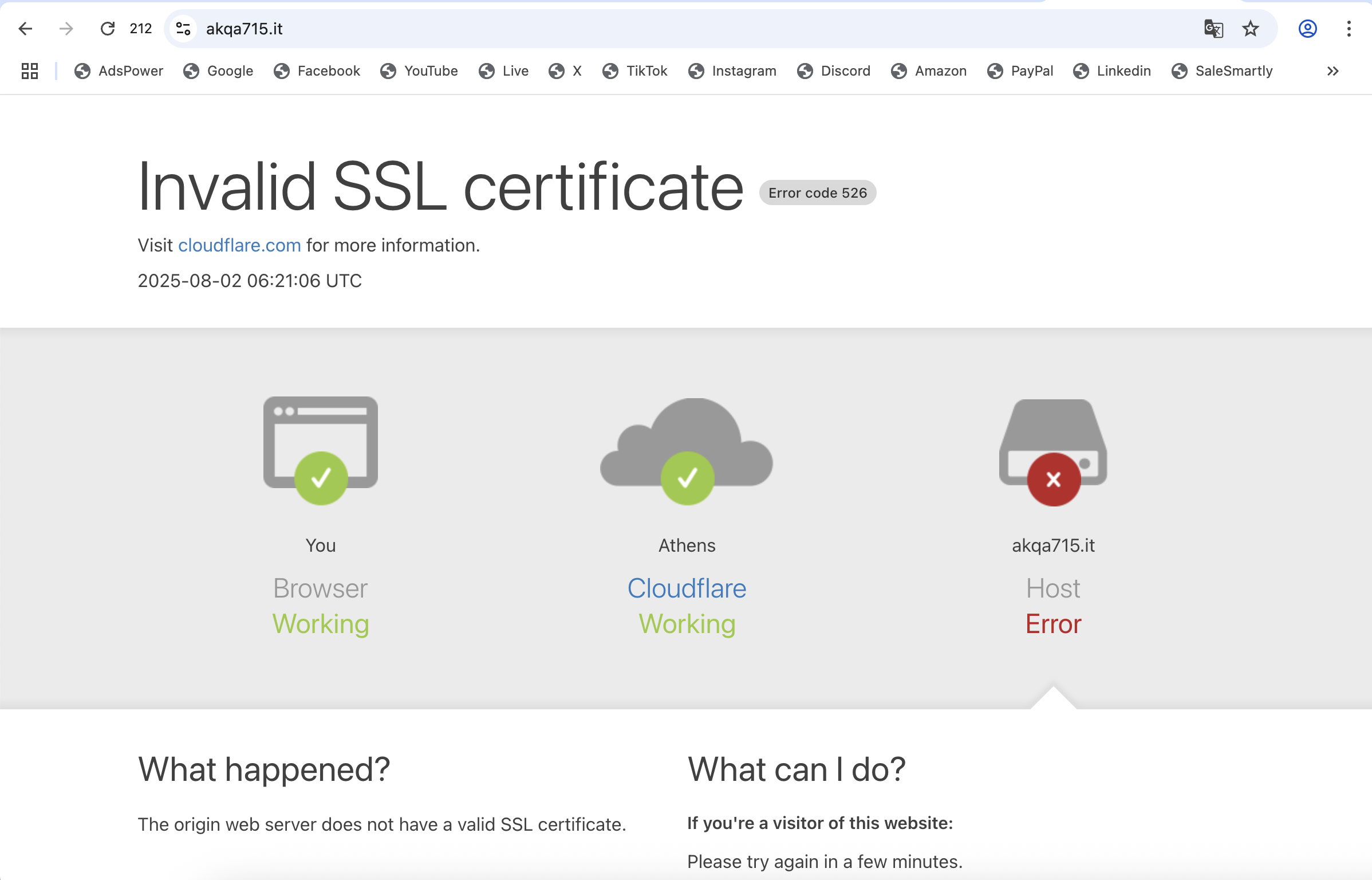
Task: Click the cloudflare.com link
Action: (x=239, y=245)
